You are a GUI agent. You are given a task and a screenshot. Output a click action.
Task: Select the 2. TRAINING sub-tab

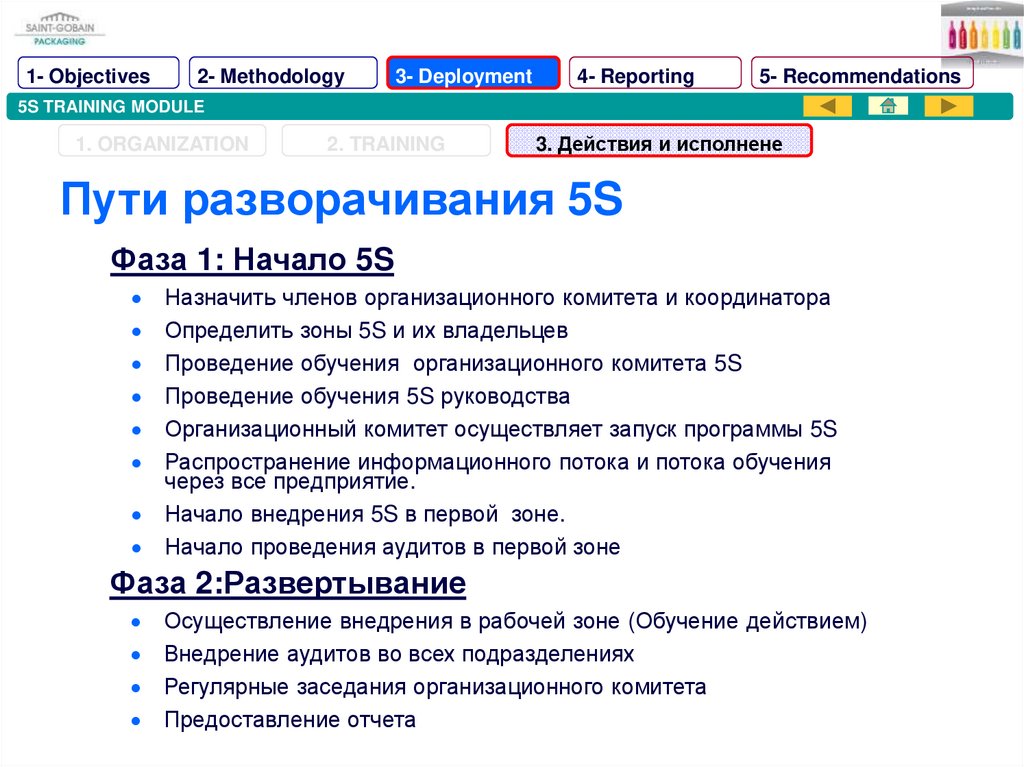(386, 143)
